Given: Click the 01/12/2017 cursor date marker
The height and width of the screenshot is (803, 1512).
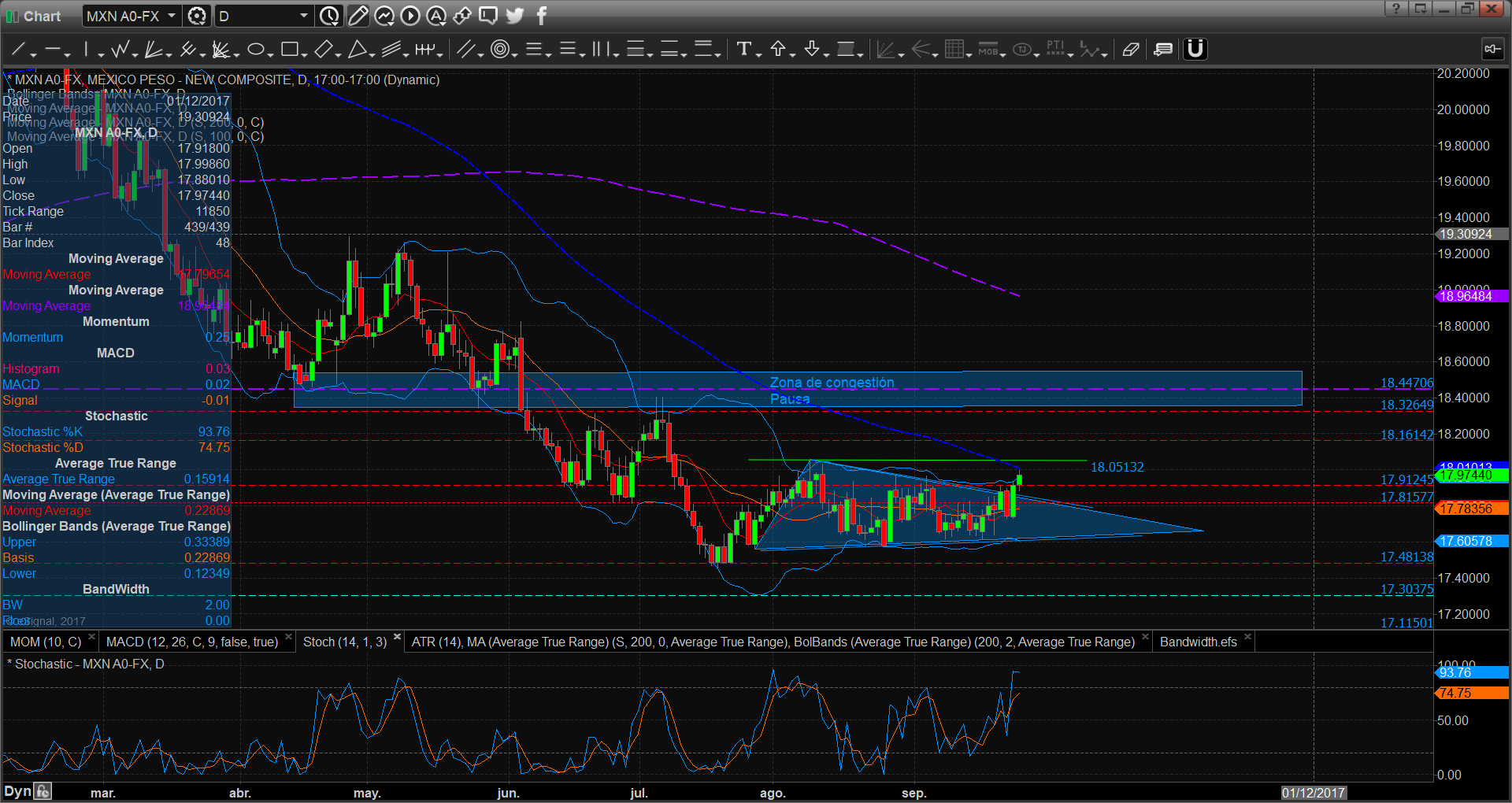Looking at the screenshot, I should tap(1314, 793).
